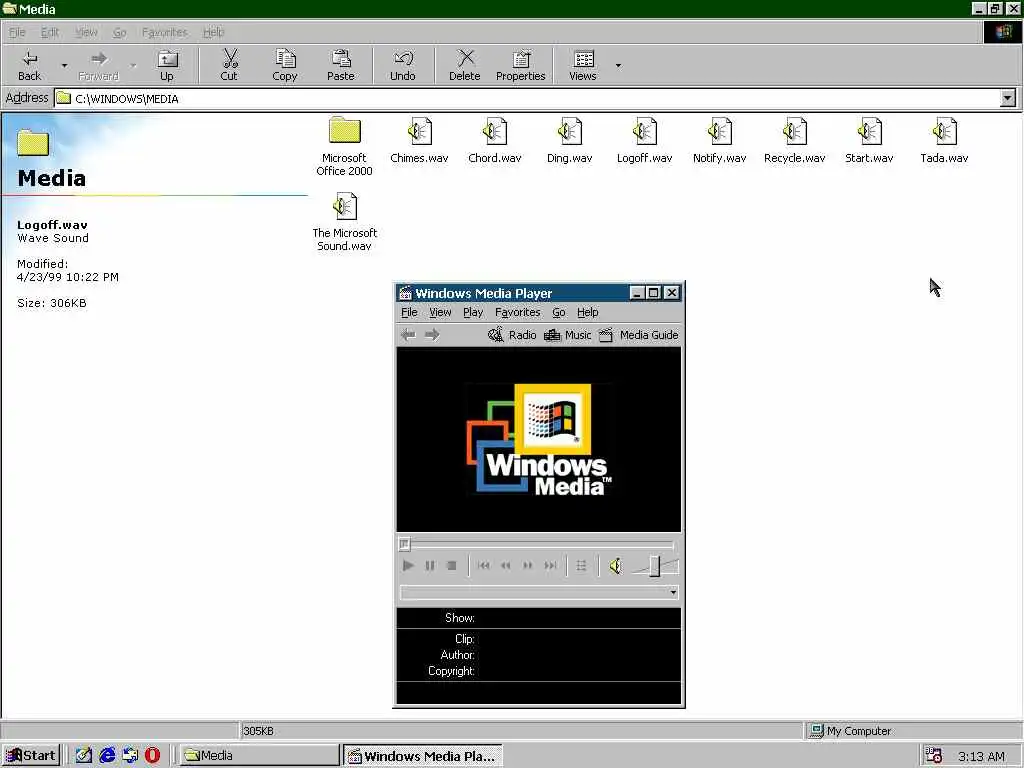Click Play in Windows Media Player
Screen dimensions: 1024x768
[x=408, y=566]
